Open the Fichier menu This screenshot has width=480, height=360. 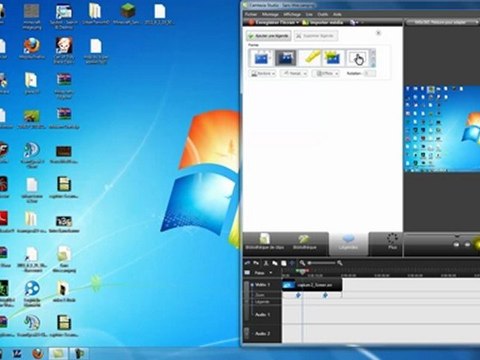coord(251,14)
